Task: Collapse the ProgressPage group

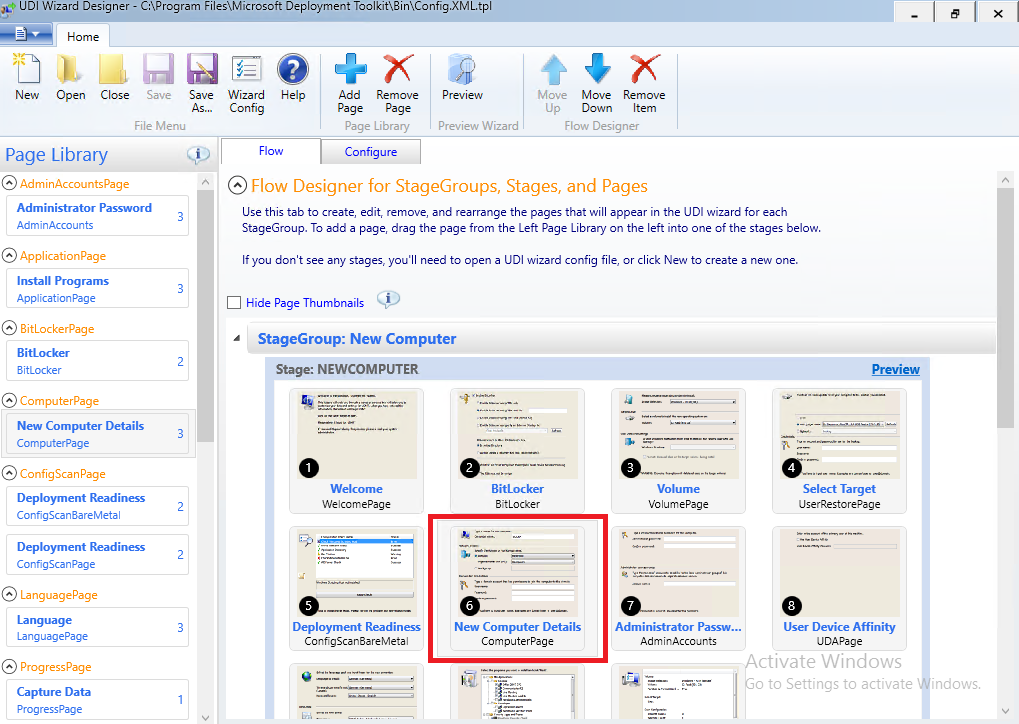Action: click(9, 666)
